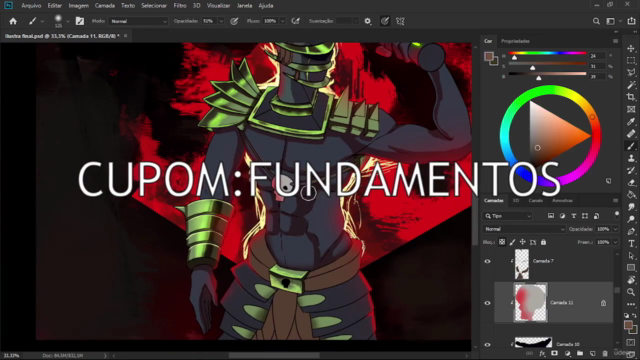
Task: Open the brush Mode dropdown
Action: (x=138, y=21)
